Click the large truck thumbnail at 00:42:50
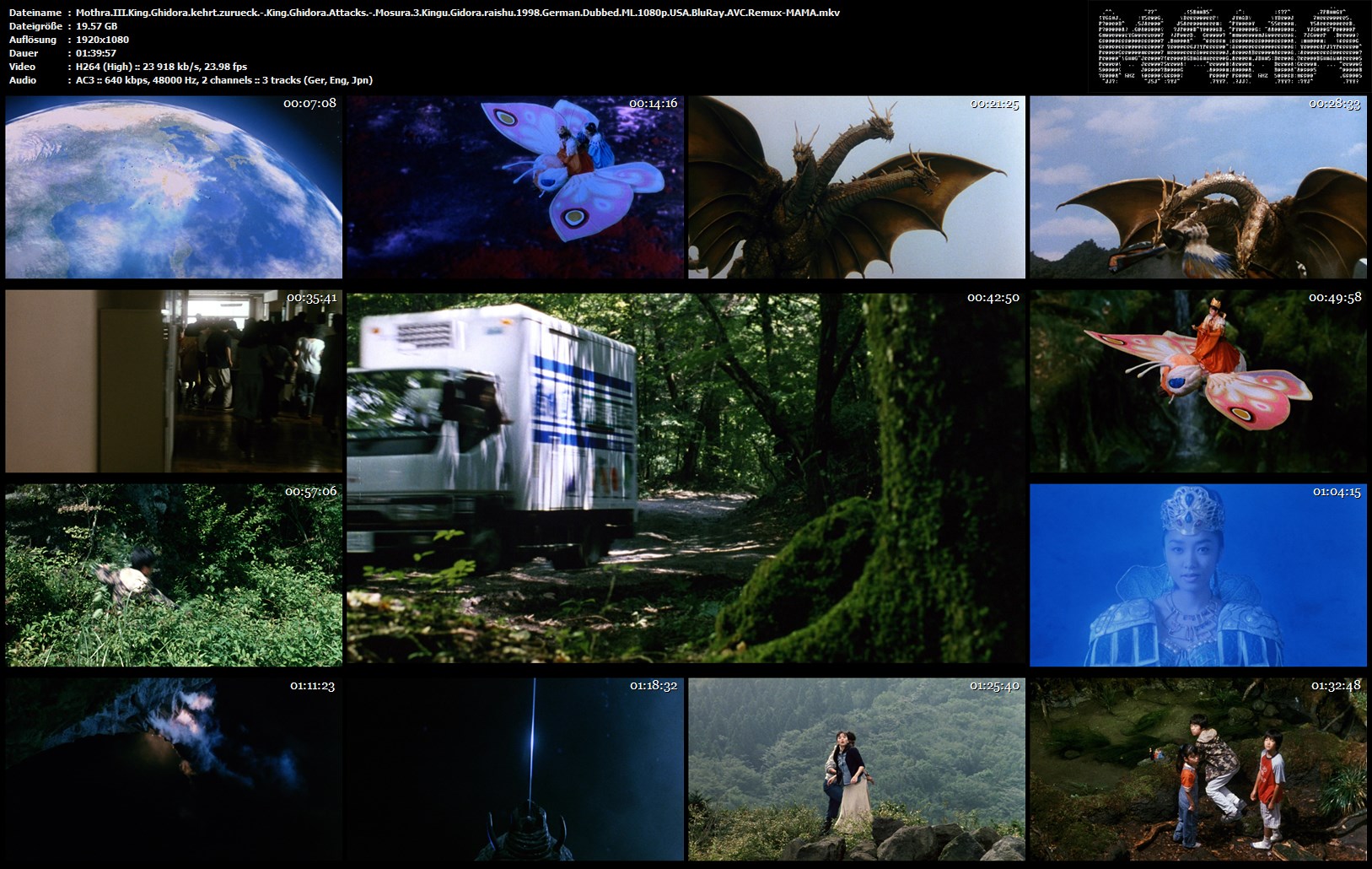This screenshot has height=869, width=1372. (x=686, y=478)
